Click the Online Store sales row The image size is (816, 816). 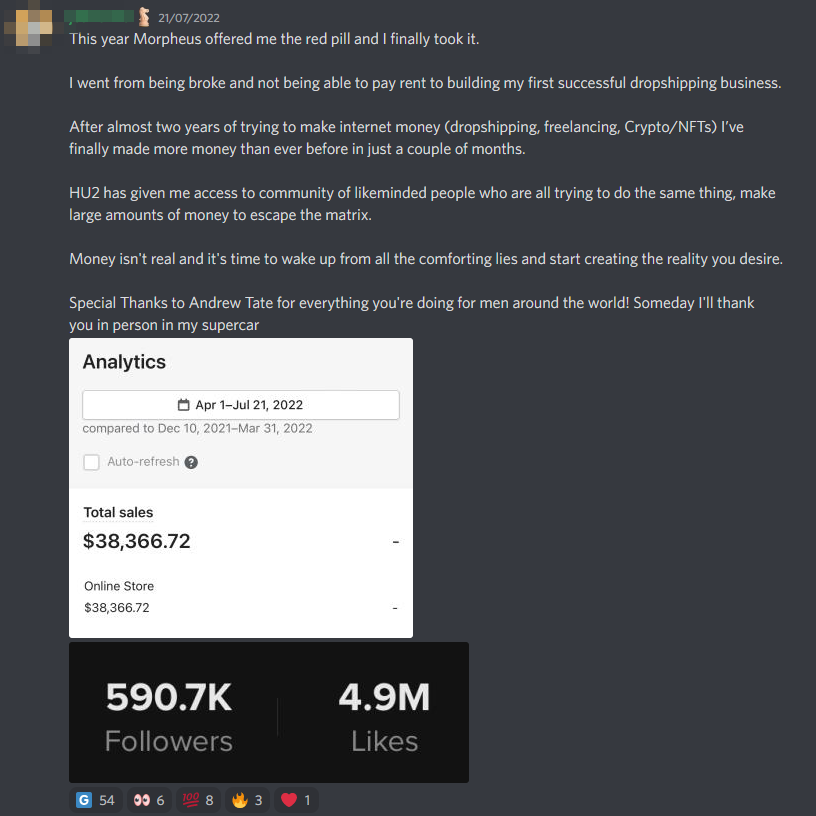pos(240,597)
